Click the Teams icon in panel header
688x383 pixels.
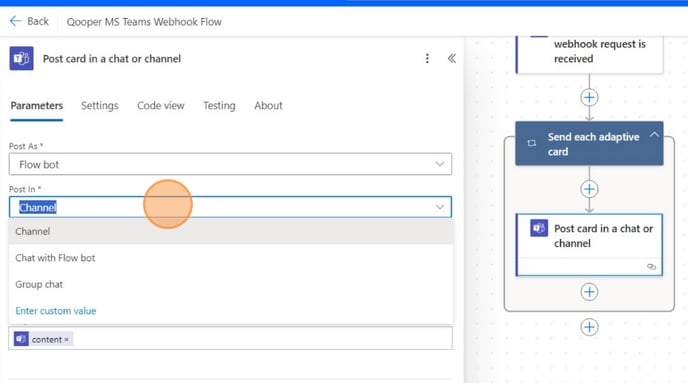click(22, 58)
